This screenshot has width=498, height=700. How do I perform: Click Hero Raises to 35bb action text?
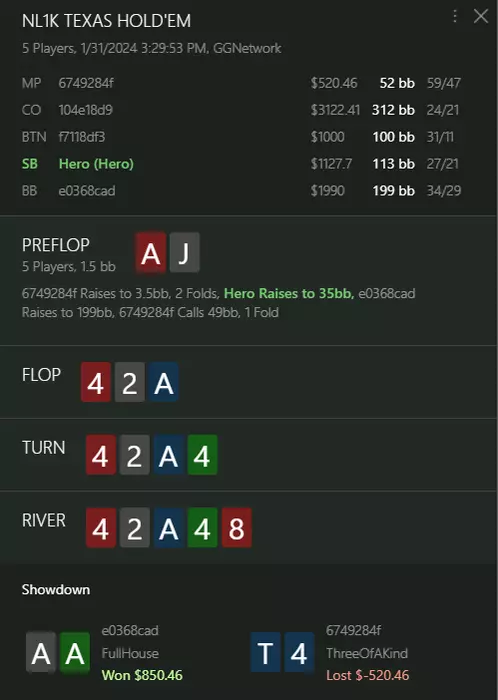click(289, 293)
